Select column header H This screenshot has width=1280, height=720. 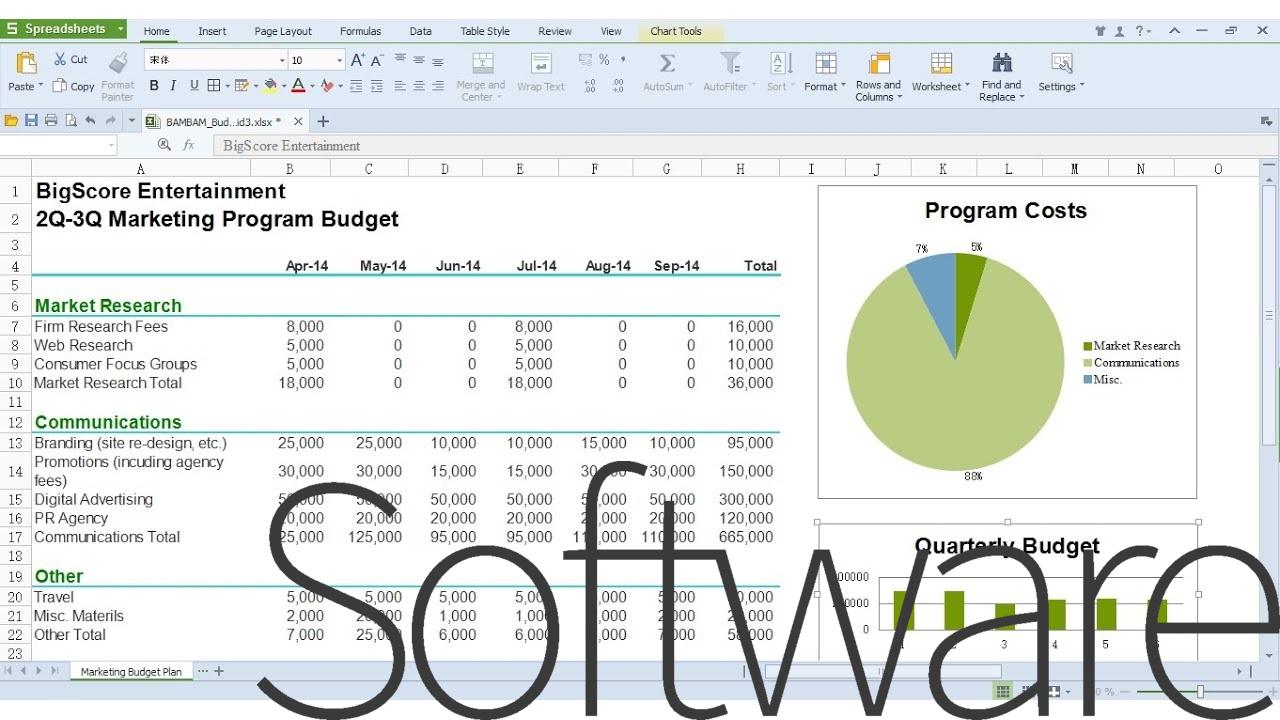coord(740,169)
